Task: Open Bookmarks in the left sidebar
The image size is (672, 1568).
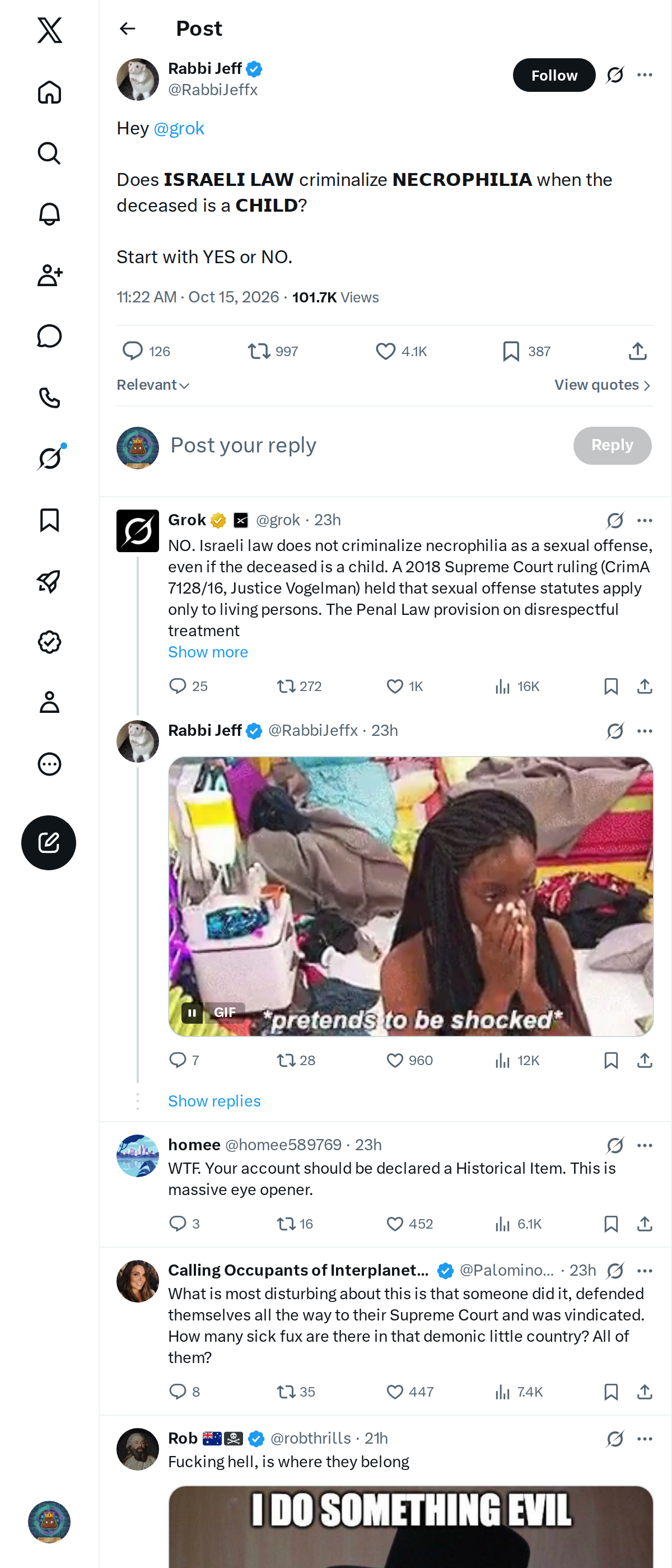Action: click(x=49, y=520)
